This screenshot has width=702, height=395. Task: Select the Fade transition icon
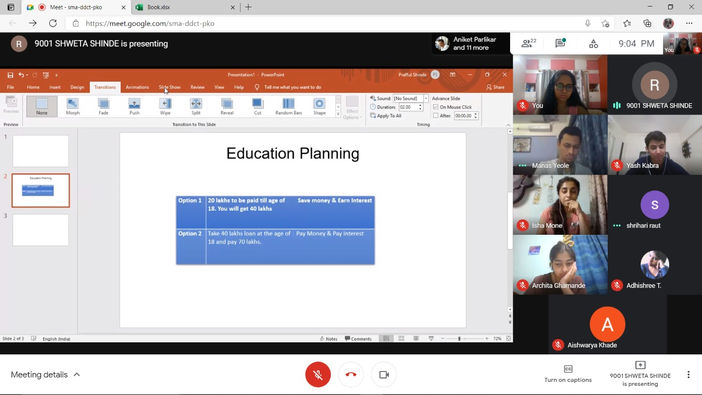coord(103,107)
